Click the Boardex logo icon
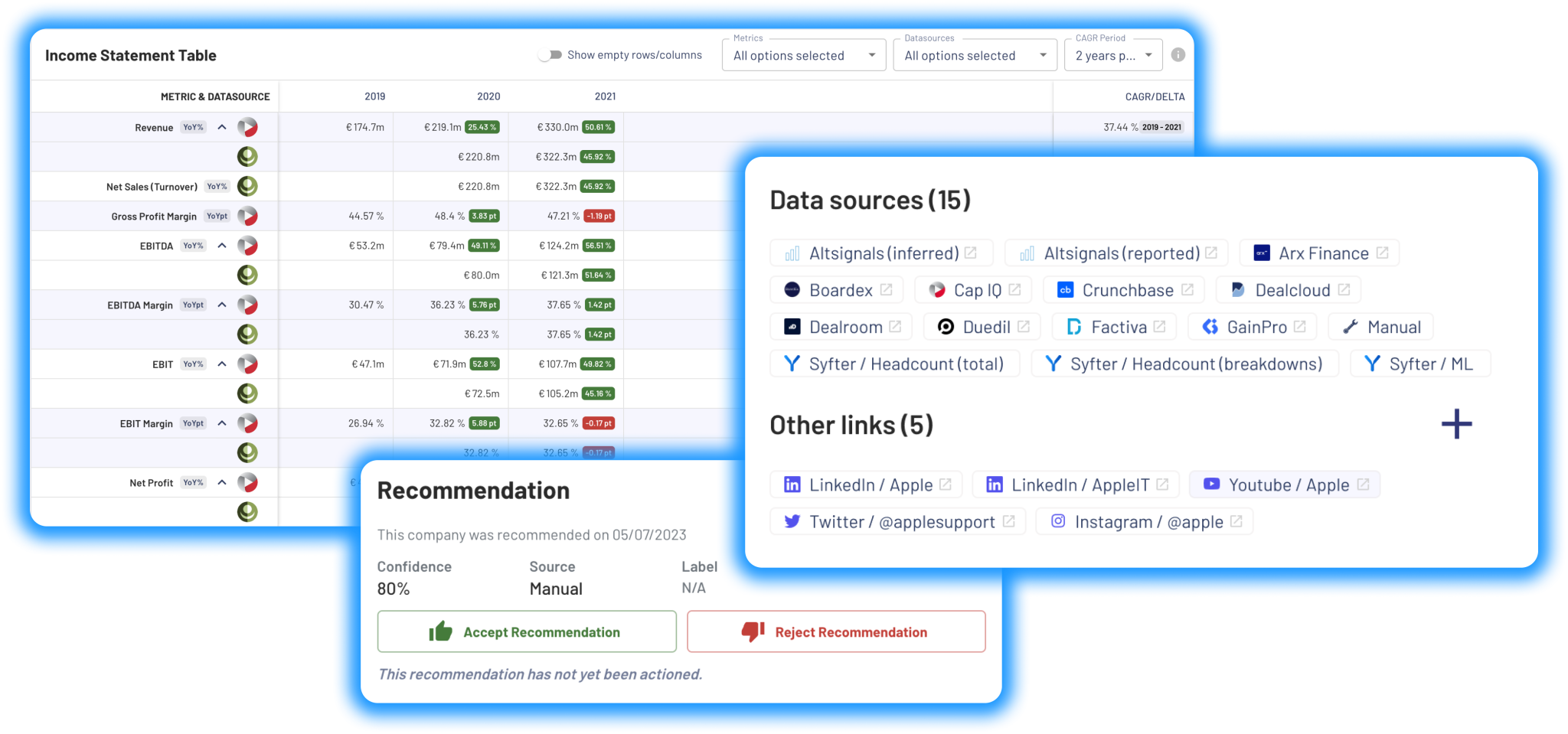The height and width of the screenshot is (734, 1568). (x=792, y=290)
